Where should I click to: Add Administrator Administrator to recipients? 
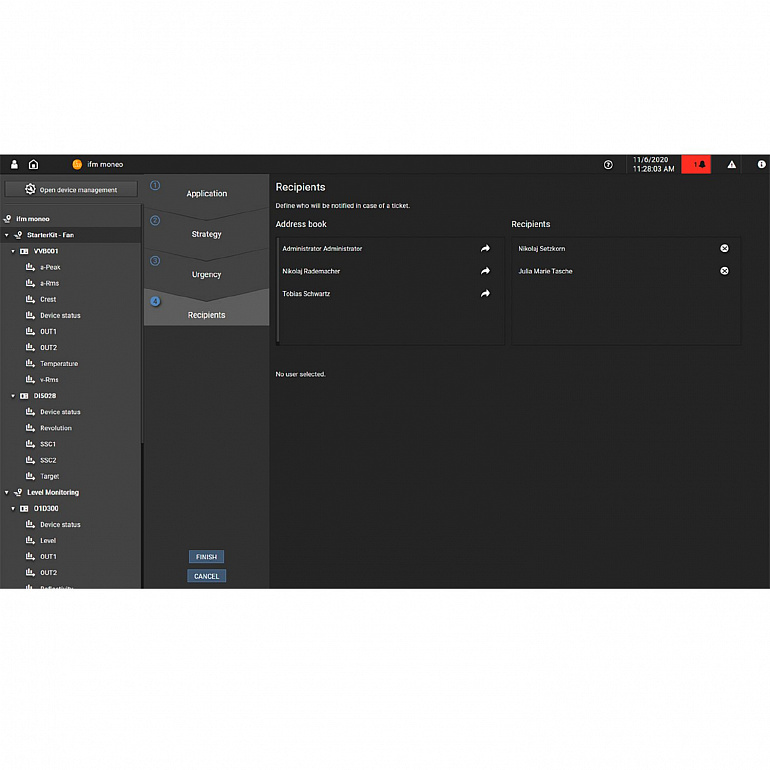485,248
